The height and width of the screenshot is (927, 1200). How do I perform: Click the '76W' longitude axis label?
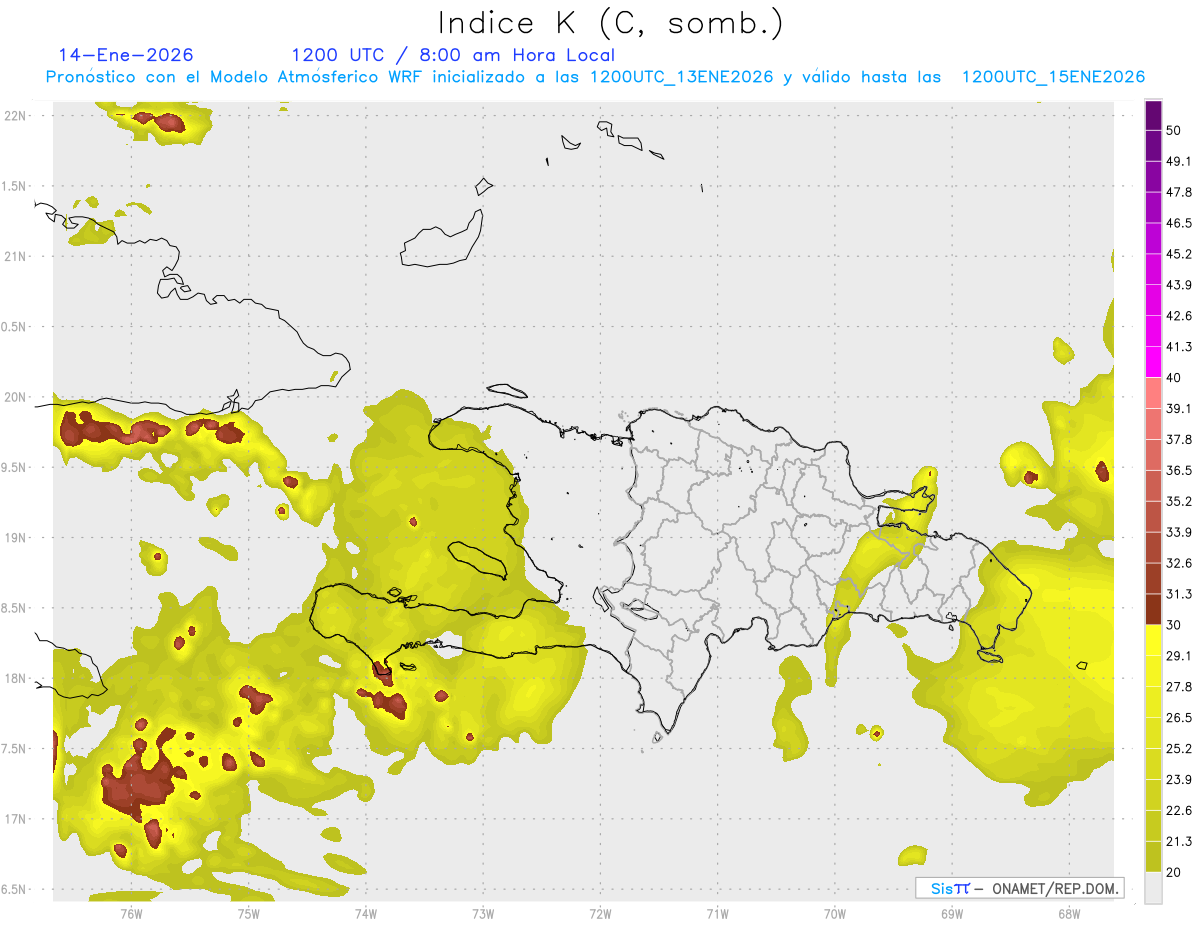click(131, 913)
